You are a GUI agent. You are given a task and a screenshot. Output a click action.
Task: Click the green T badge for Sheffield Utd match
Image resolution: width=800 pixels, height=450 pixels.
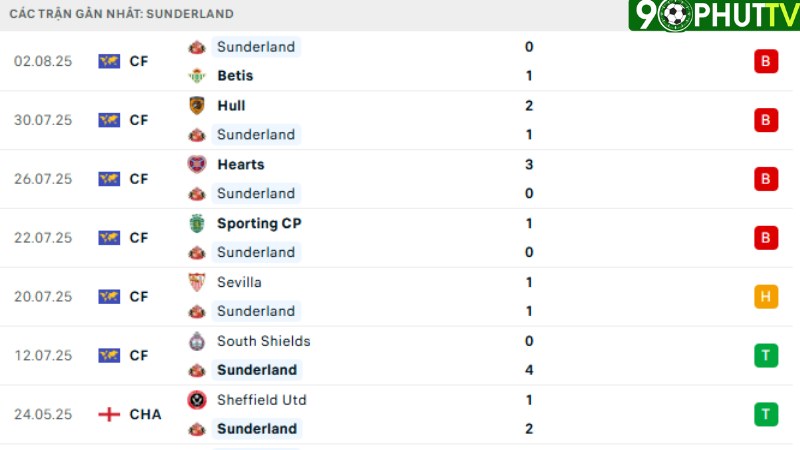[766, 414]
